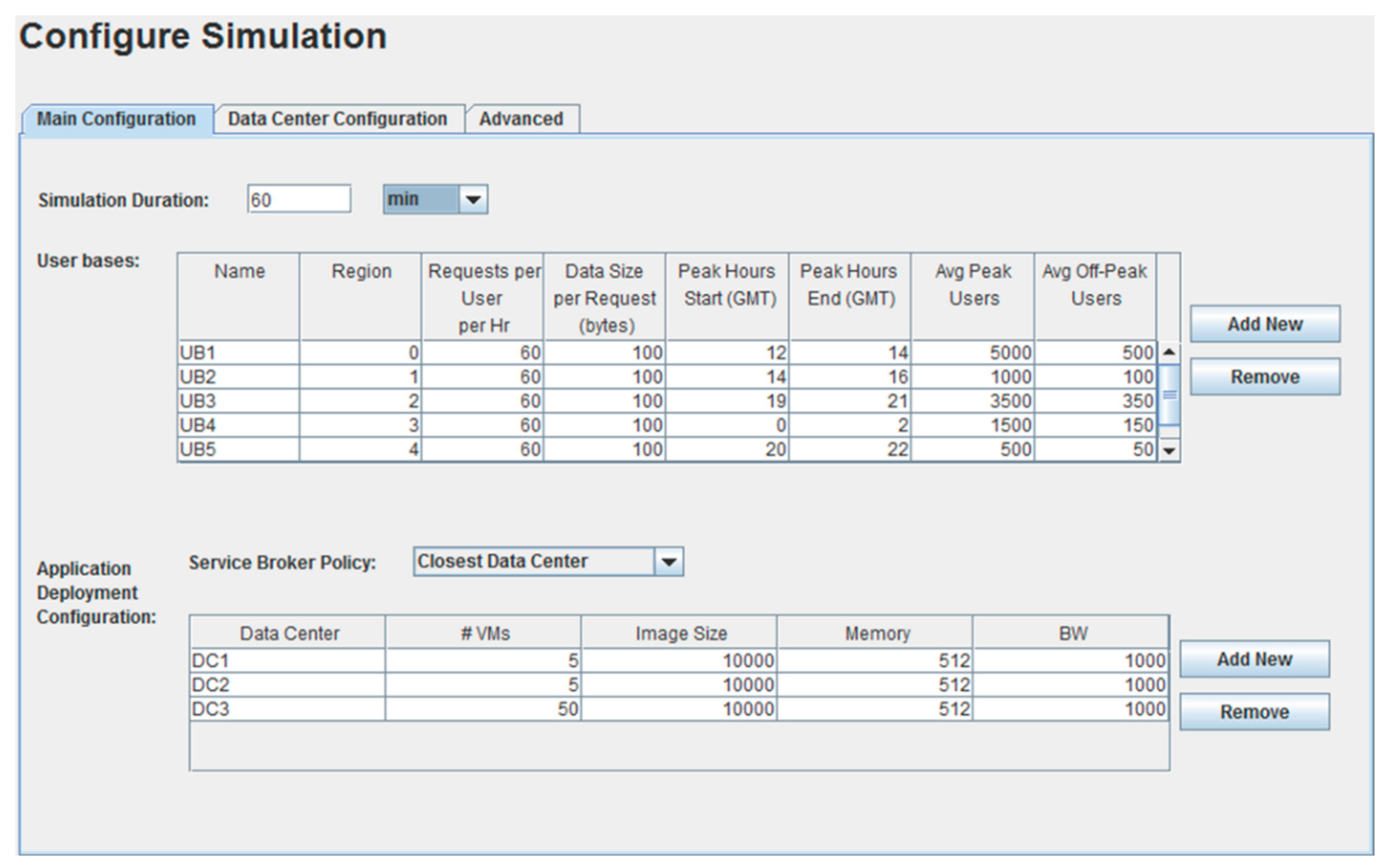Click the DC3 # VMs cell
1388x868 pixels.
coord(483,709)
